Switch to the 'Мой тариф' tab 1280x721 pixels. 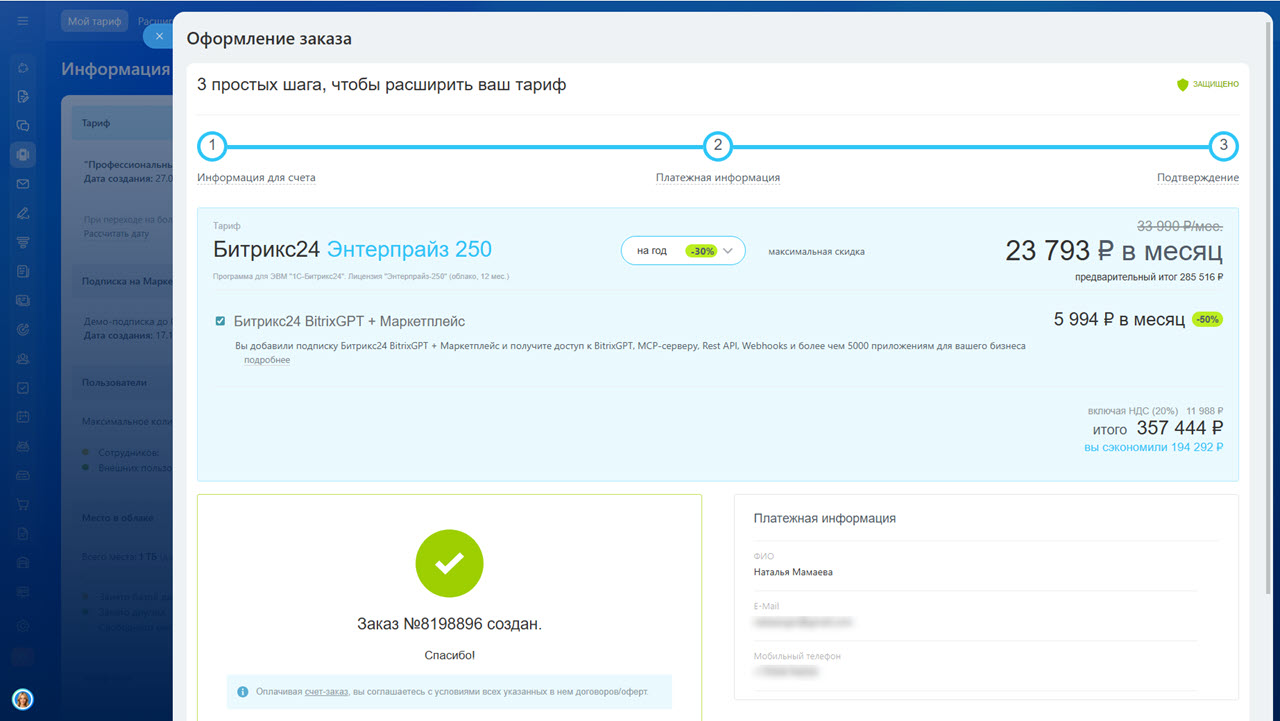94,21
